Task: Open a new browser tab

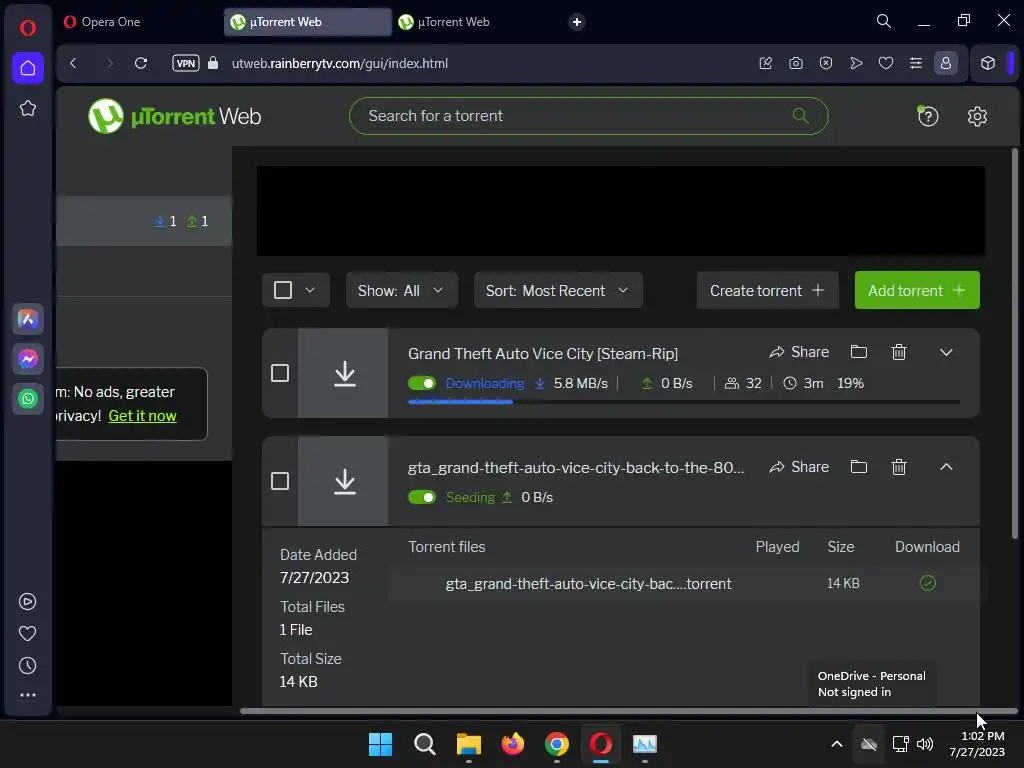Action: click(577, 22)
